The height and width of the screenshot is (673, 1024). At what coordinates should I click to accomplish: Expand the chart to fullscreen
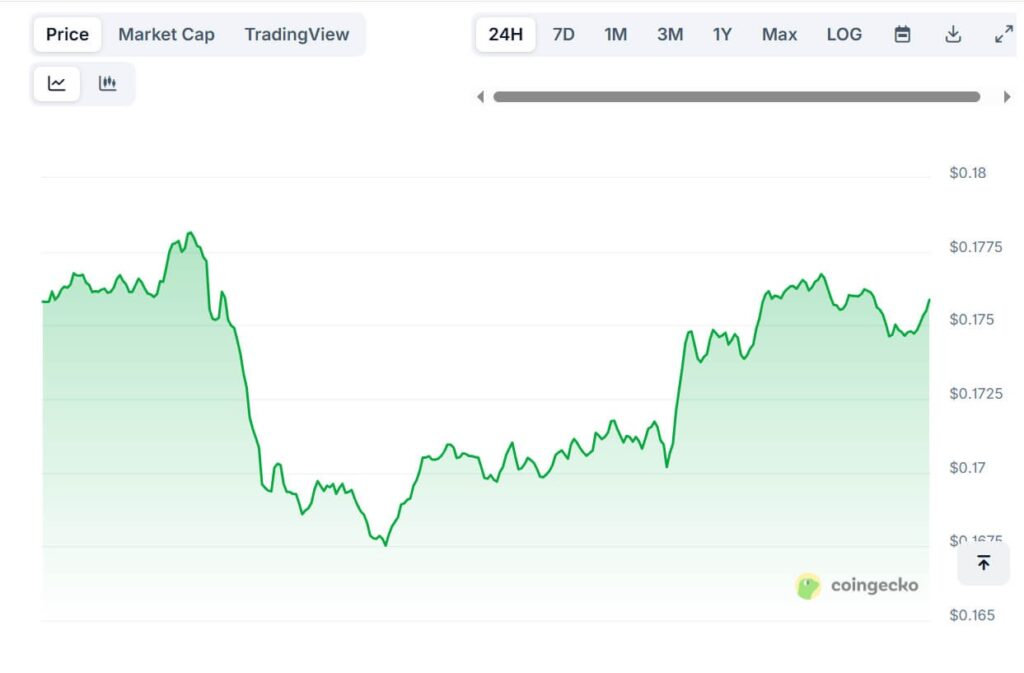1002,33
